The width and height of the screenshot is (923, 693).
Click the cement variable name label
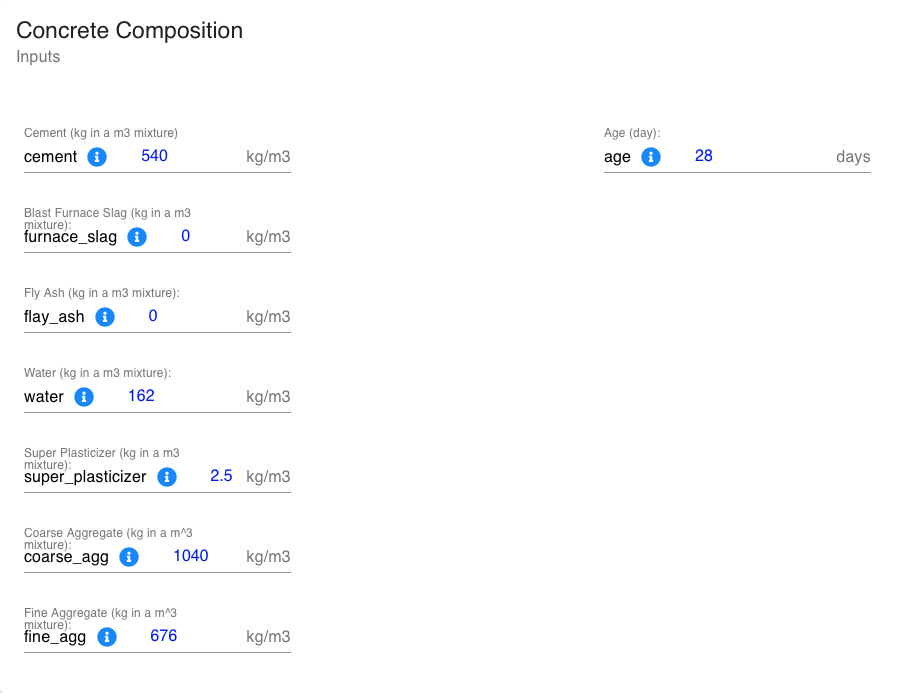[x=51, y=157]
